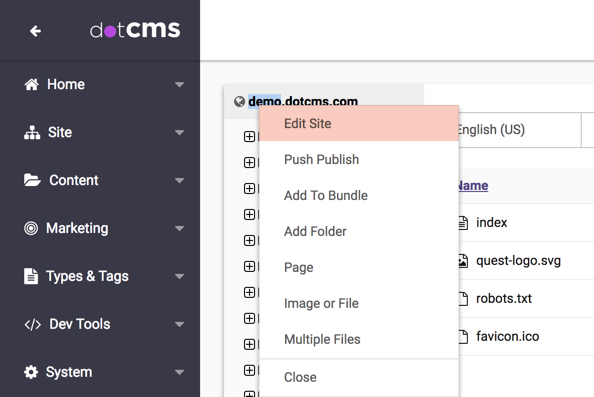Image resolution: width=594 pixels, height=397 pixels.
Task: Expand the tree folder beside Add To Bundle
Action: [249, 188]
